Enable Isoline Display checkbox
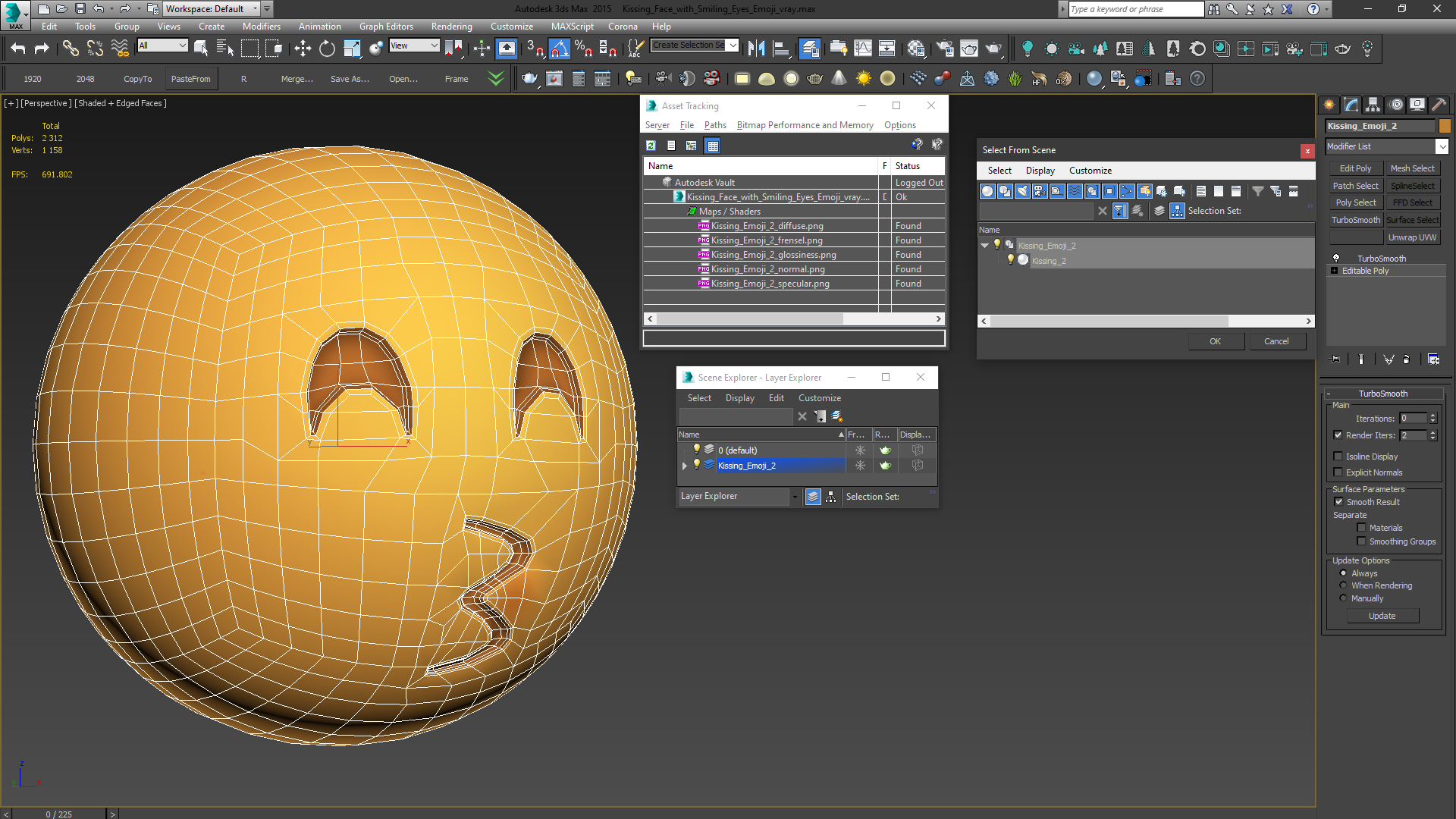 click(x=1338, y=457)
